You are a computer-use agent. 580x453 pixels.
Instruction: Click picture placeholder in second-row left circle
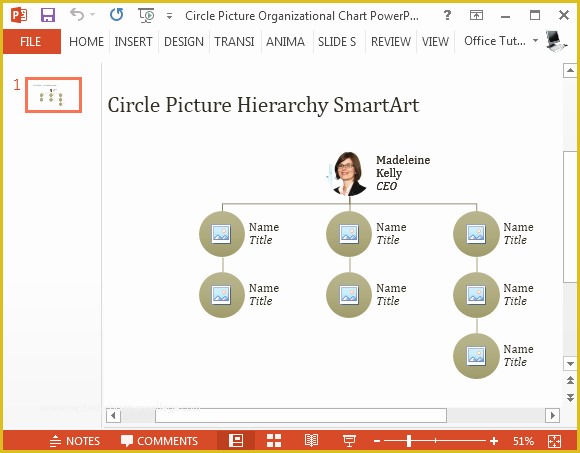tap(221, 295)
